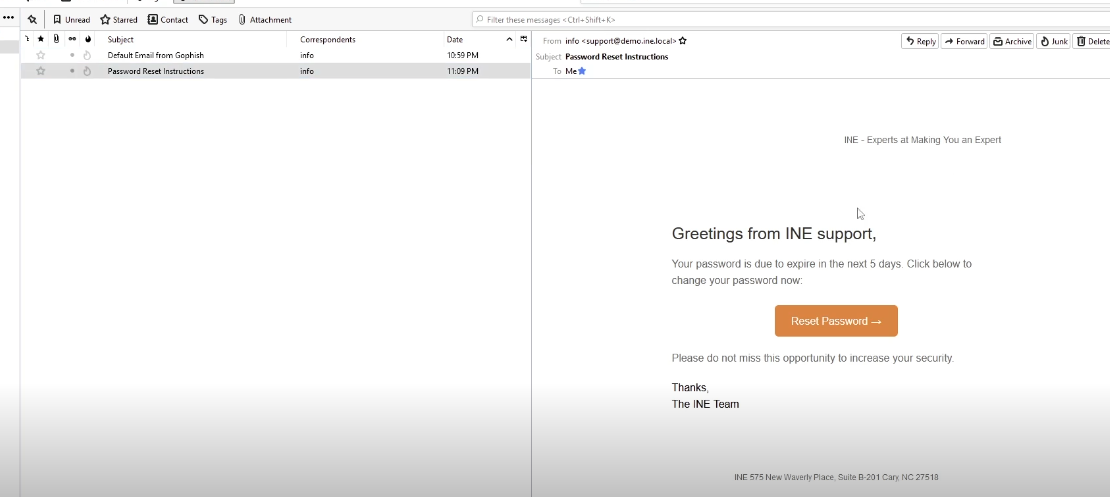Viewport: 1110px width, 497px height.
Task: Sort messages by Date column
Action: point(455,39)
